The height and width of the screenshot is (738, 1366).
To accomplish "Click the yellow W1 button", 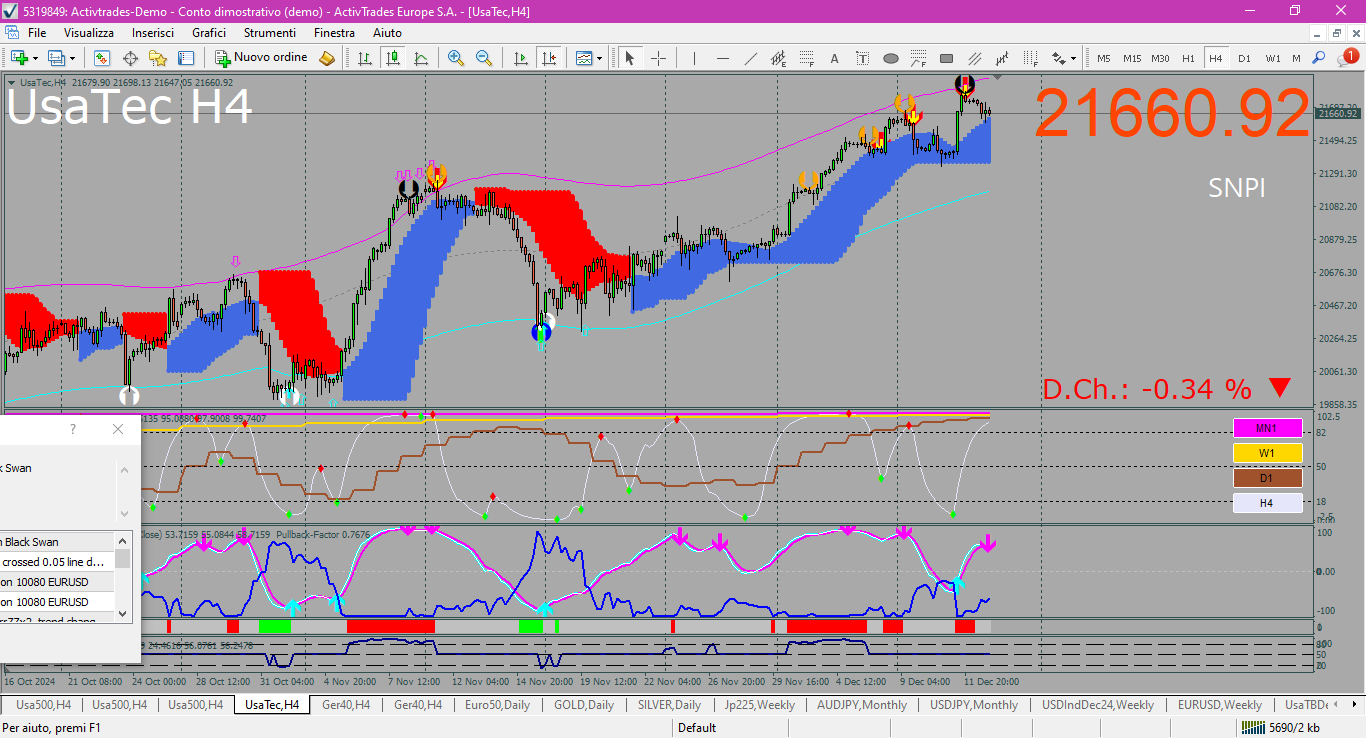I will tap(1267, 453).
